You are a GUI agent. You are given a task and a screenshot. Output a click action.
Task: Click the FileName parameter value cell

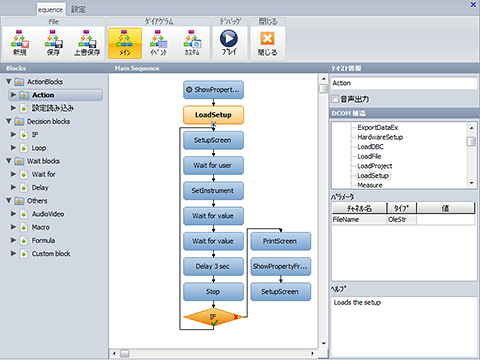tap(445, 220)
